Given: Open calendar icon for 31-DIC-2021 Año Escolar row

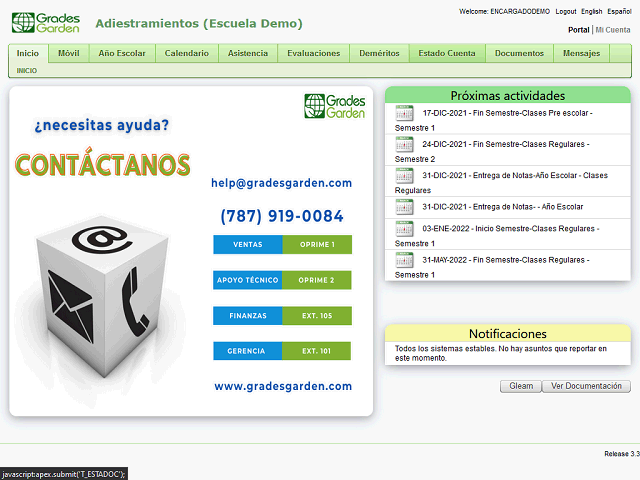Looking at the screenshot, I should pos(404,207).
